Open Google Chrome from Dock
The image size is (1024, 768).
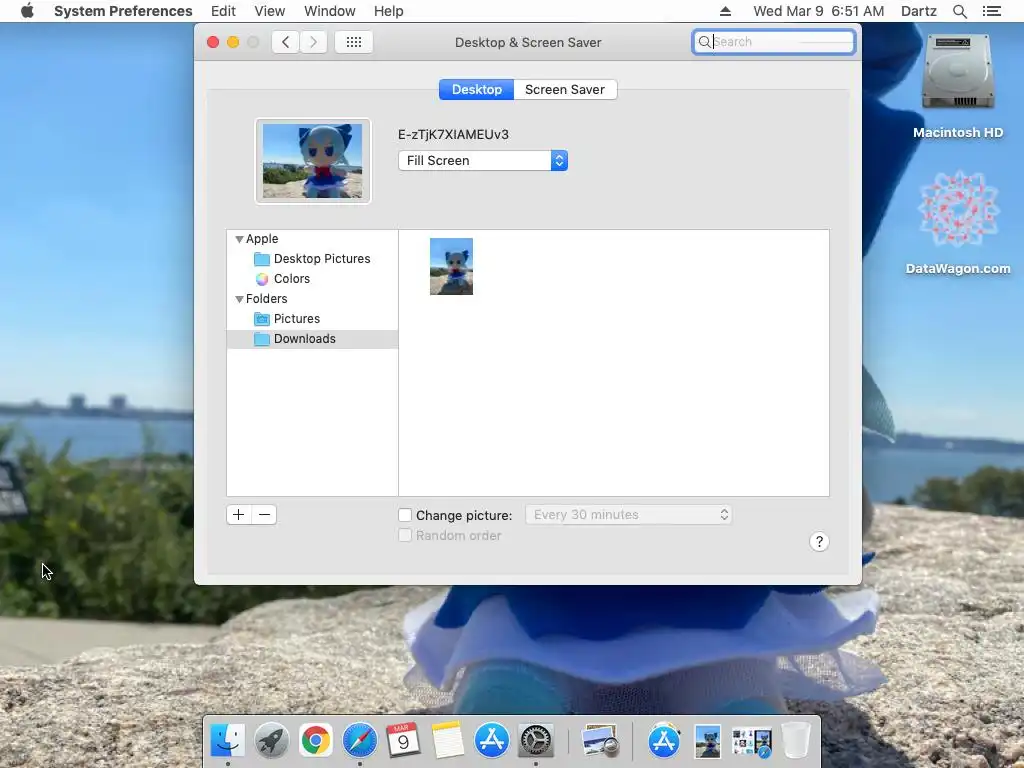pyautogui.click(x=315, y=741)
